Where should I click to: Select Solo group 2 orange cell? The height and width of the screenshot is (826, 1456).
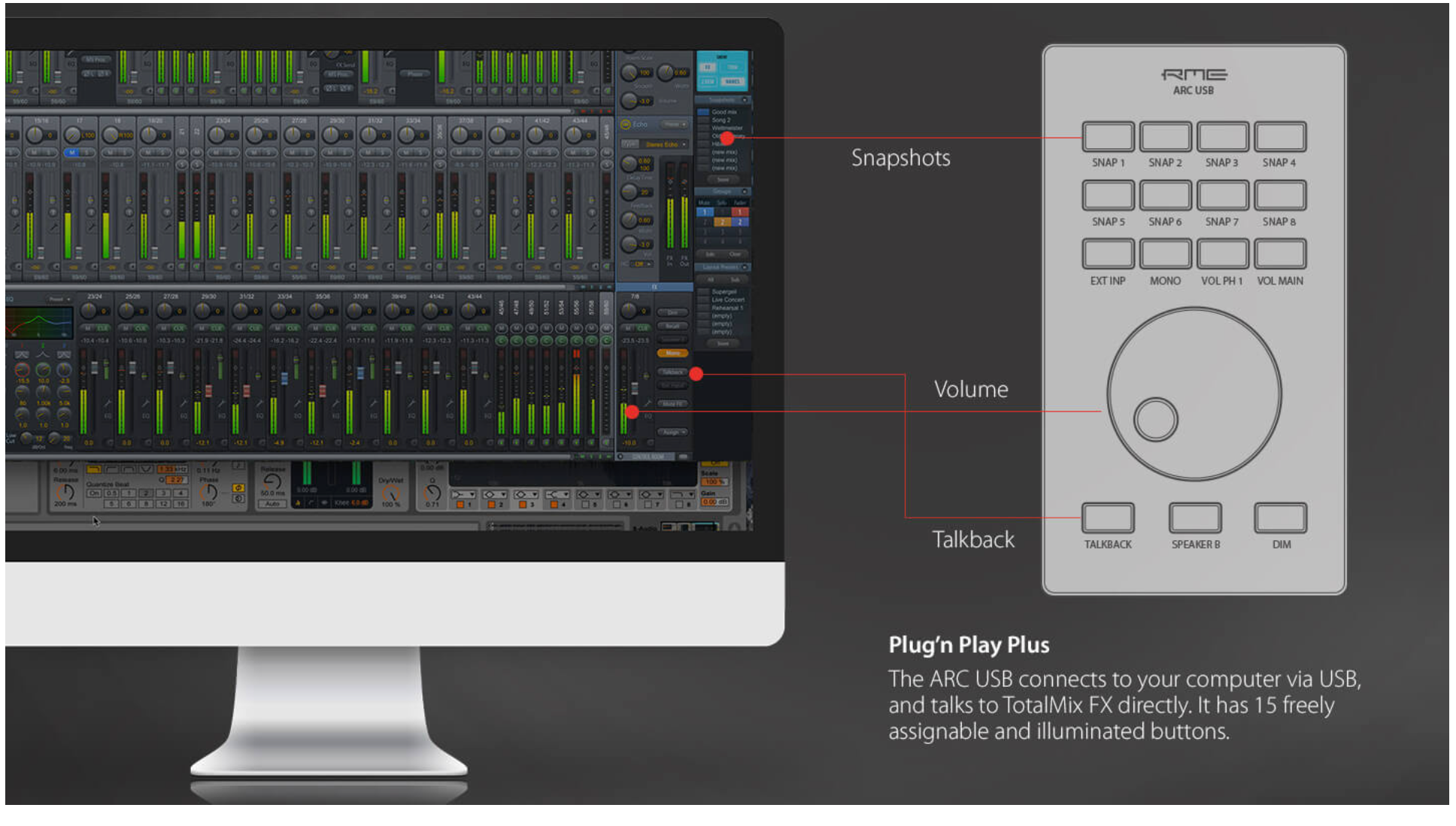(x=722, y=222)
